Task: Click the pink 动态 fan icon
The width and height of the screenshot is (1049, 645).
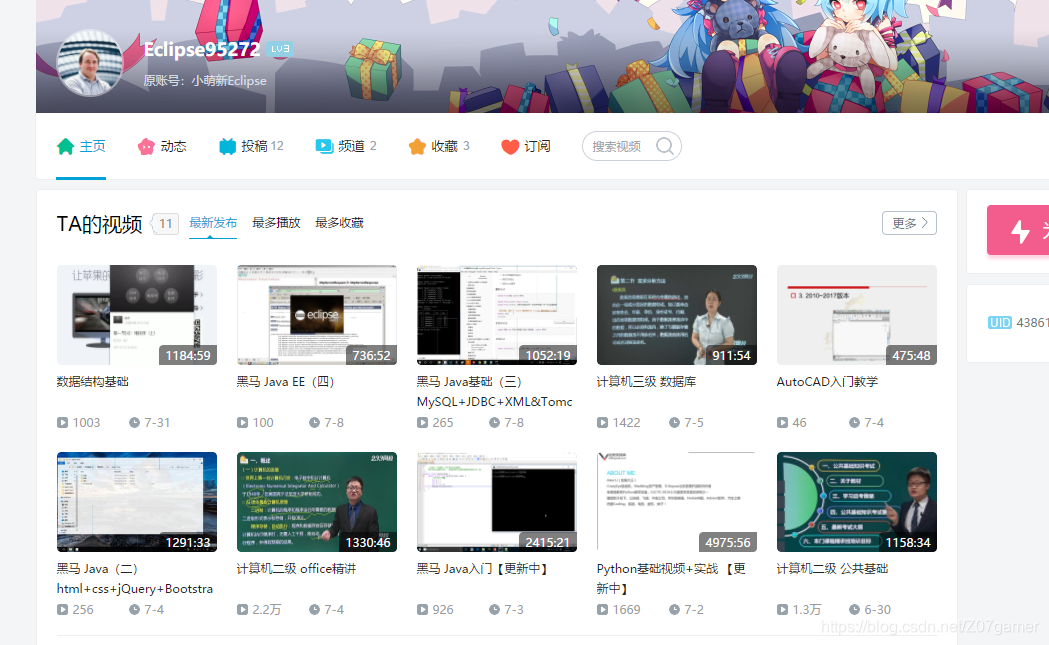Action: (x=146, y=147)
